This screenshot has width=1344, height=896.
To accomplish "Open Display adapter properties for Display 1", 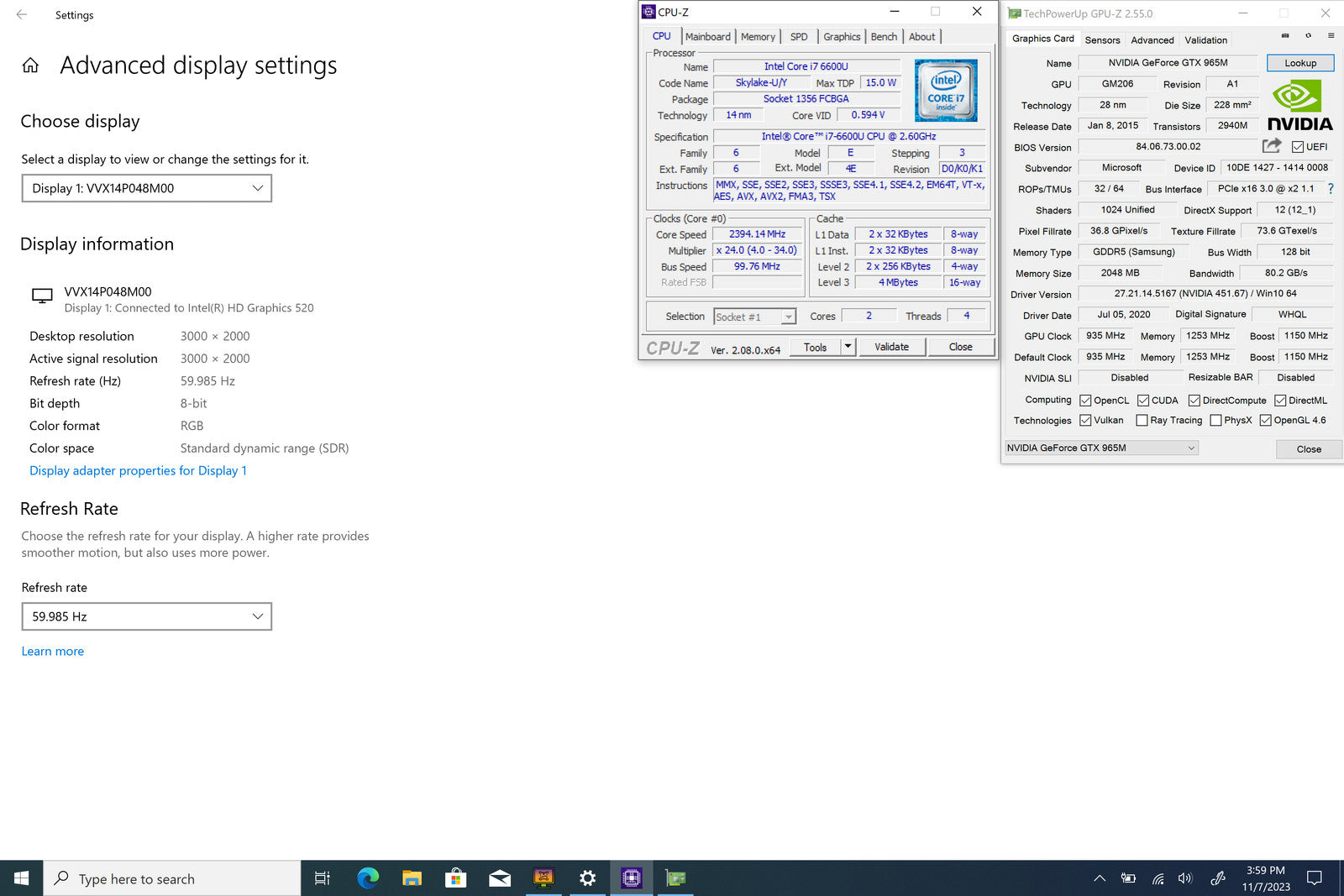I will [138, 470].
